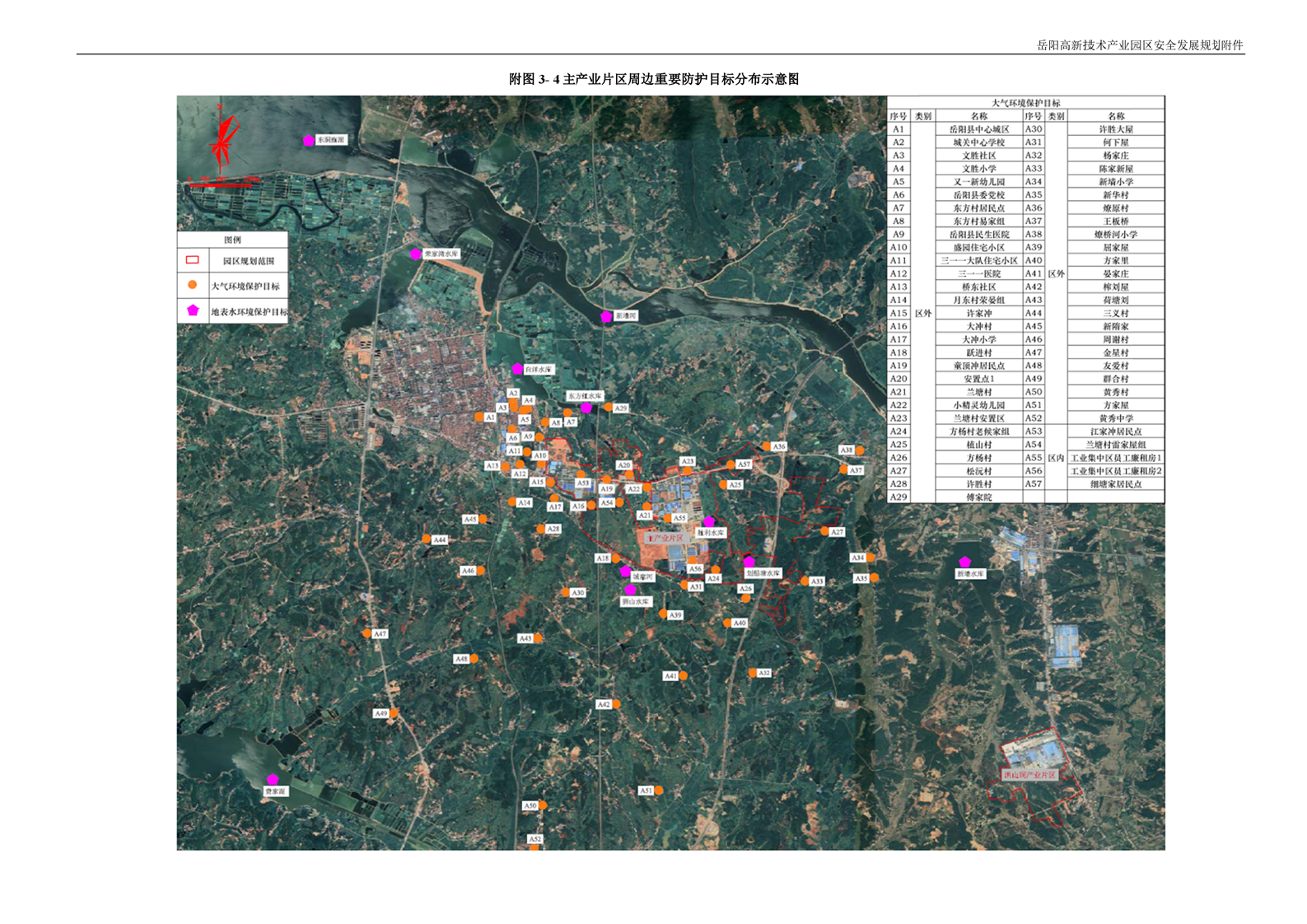Click the red scale bar

220,185
